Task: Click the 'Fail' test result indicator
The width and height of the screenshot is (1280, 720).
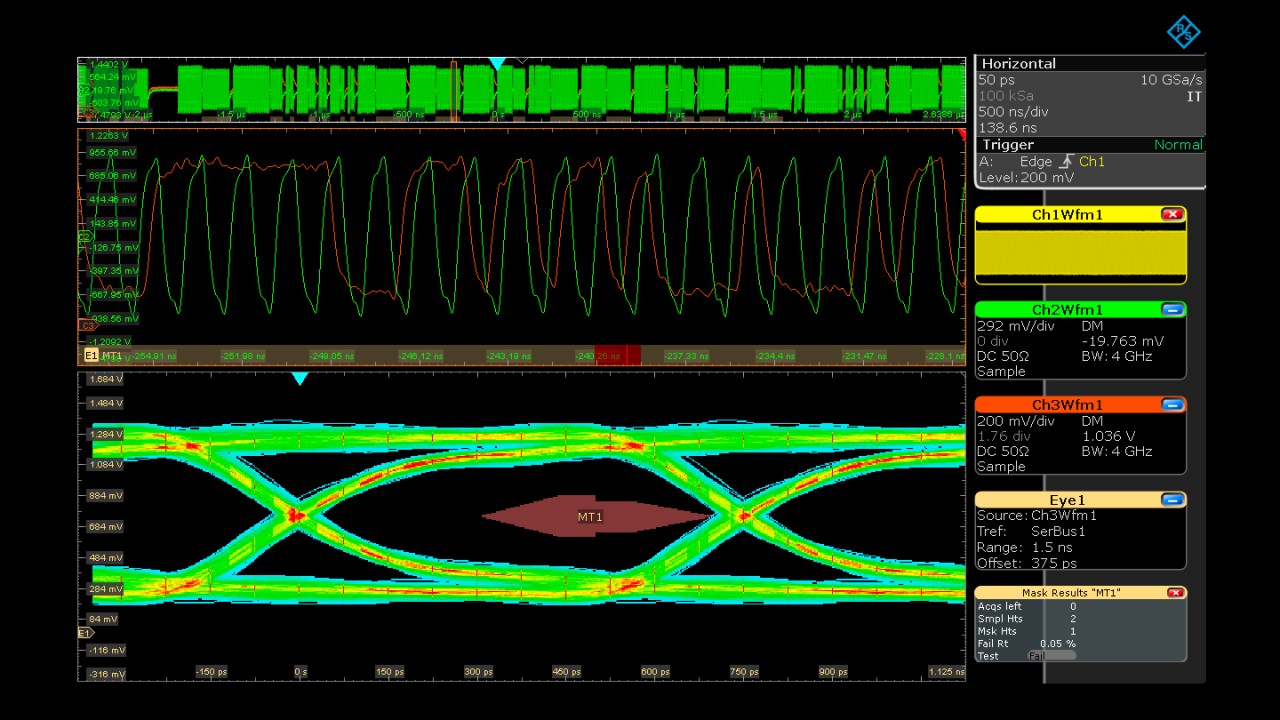Action: point(1052,656)
